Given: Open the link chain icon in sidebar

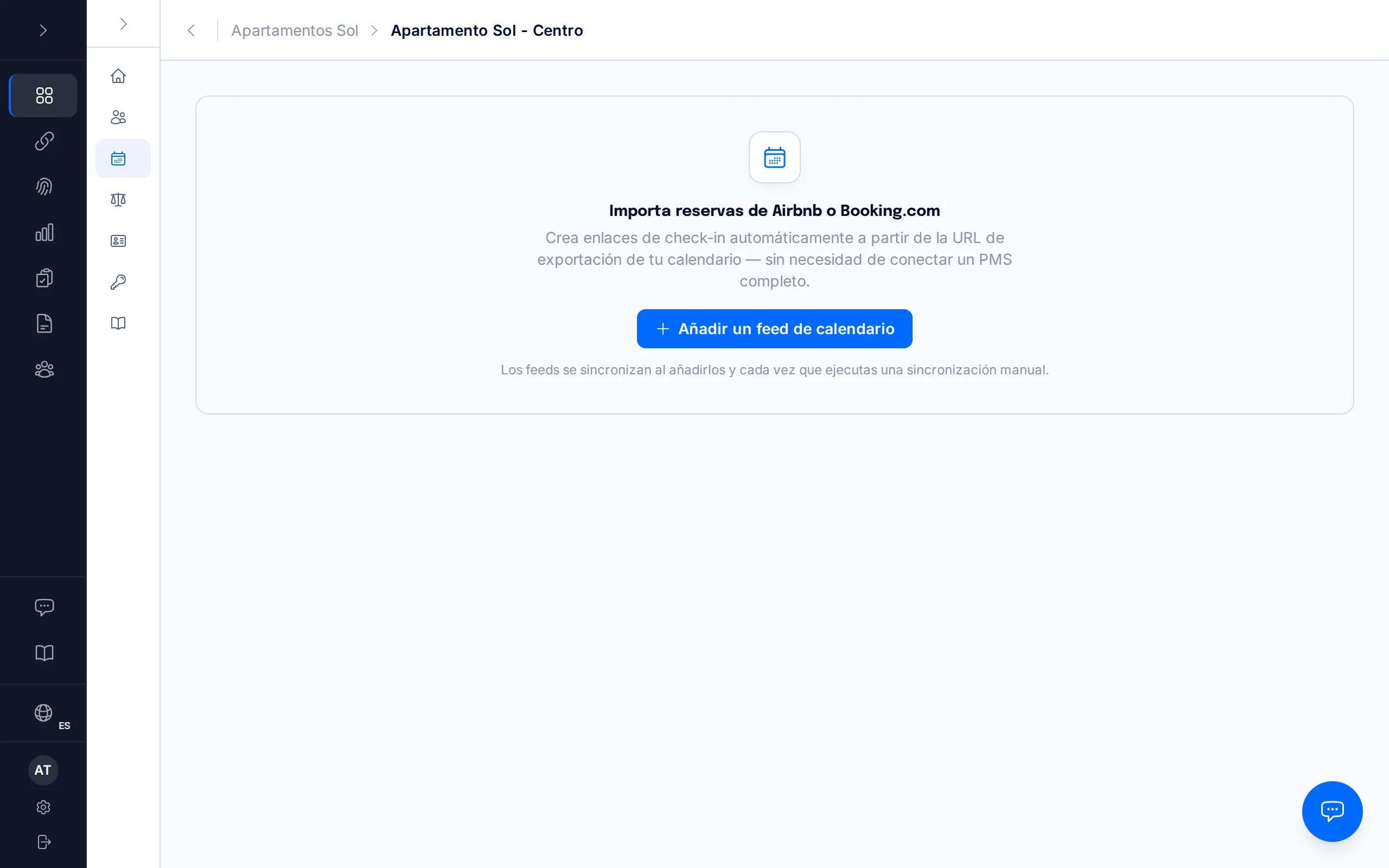Looking at the screenshot, I should [43, 141].
